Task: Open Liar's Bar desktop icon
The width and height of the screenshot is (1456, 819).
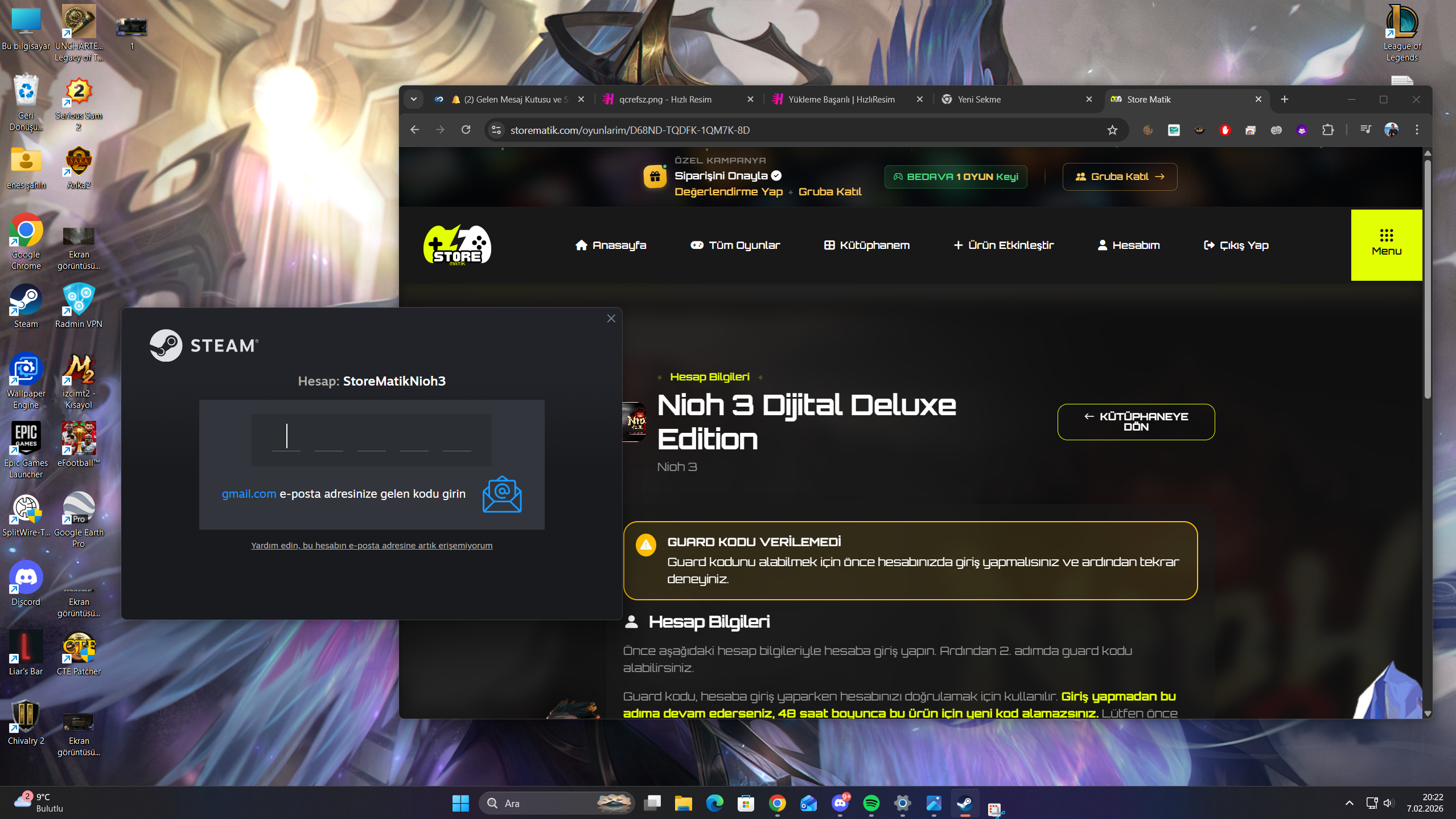Action: 26,653
